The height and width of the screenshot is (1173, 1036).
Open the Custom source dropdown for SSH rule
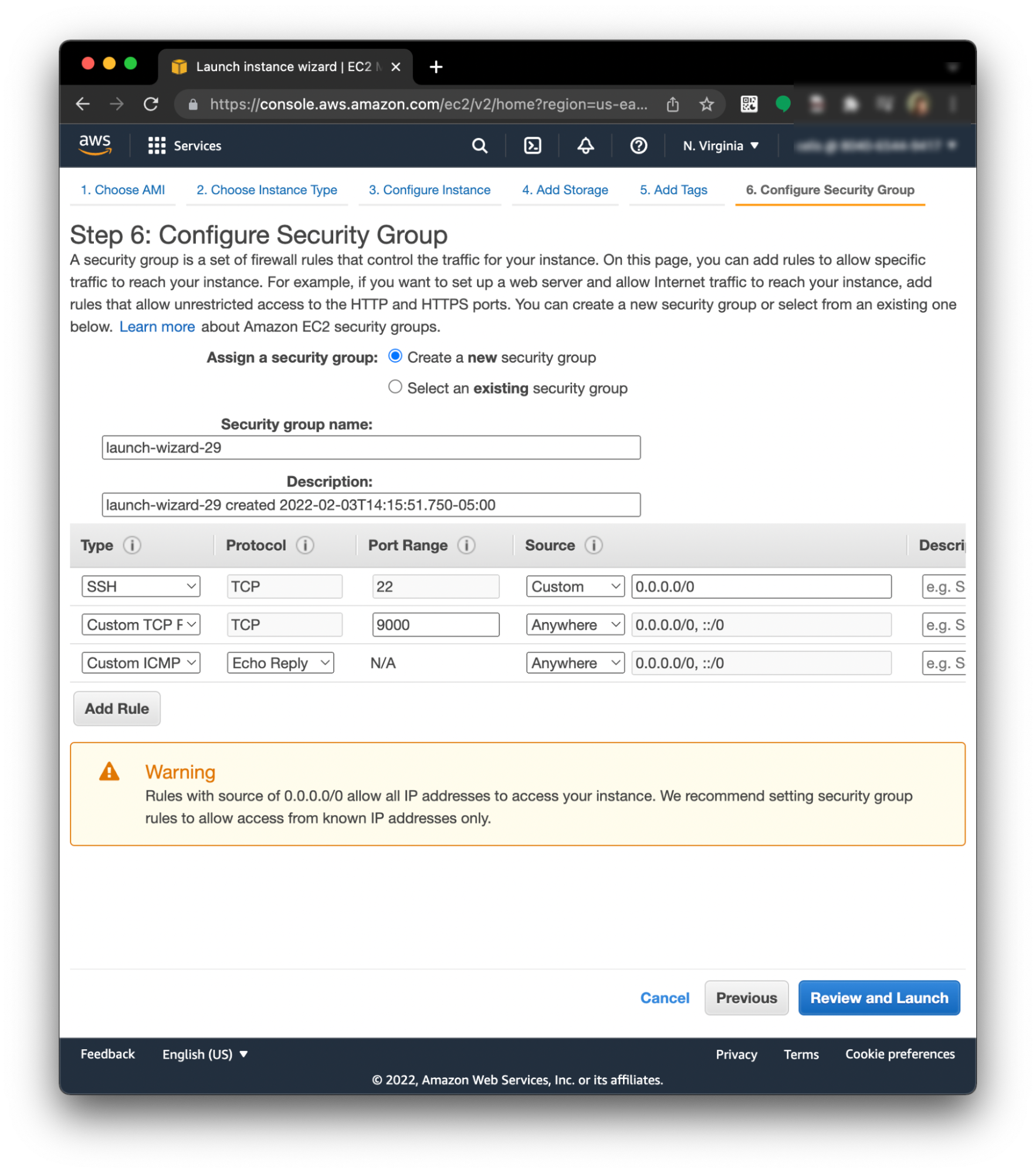(575, 586)
